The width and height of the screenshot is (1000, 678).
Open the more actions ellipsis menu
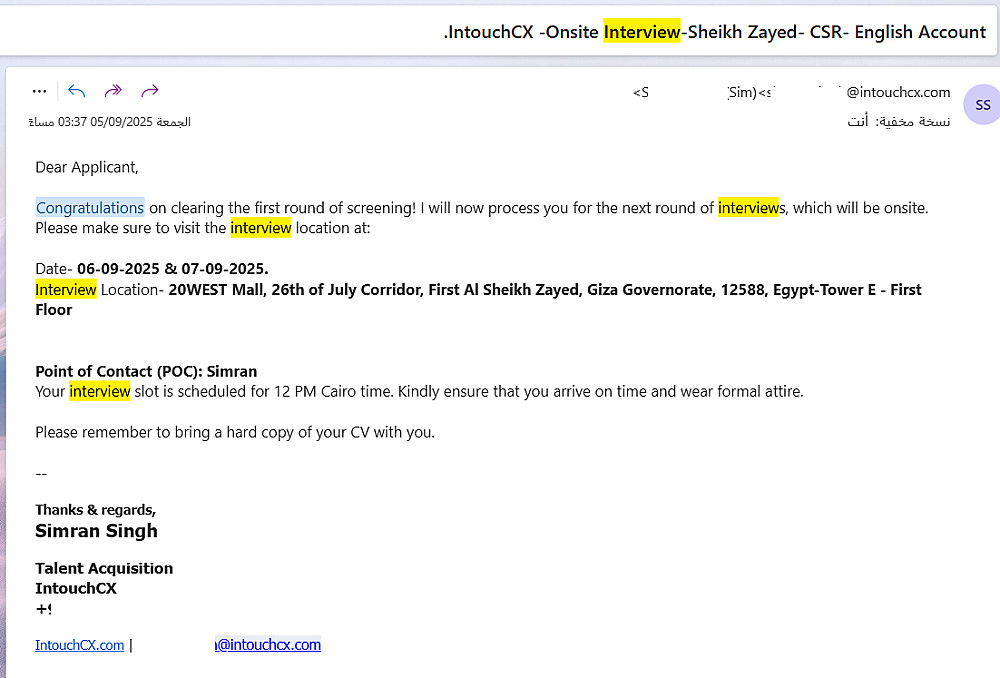(x=39, y=91)
